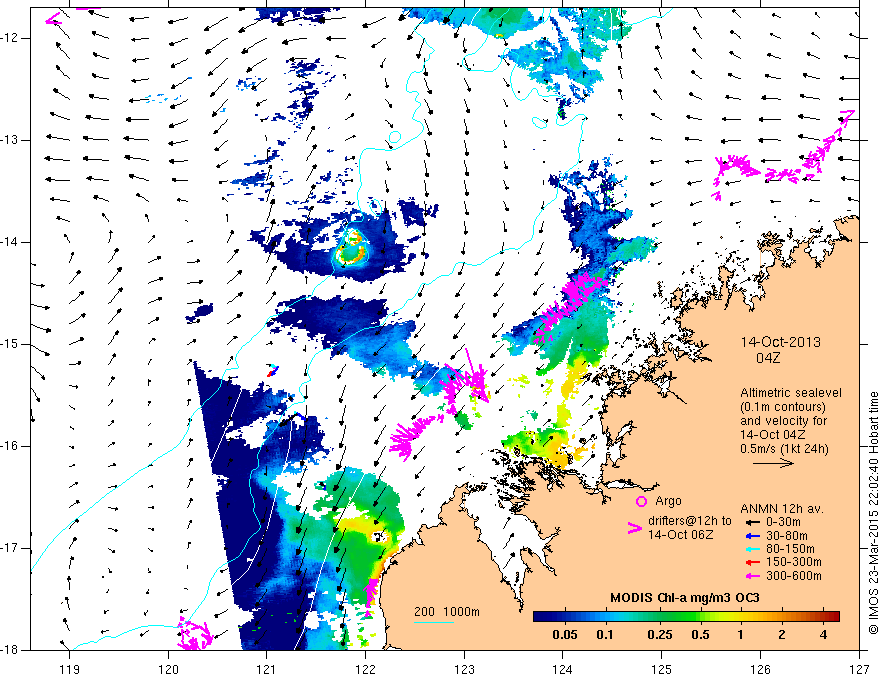Click the colorbar tick label '0.25'
880x680 pixels.
659,635
